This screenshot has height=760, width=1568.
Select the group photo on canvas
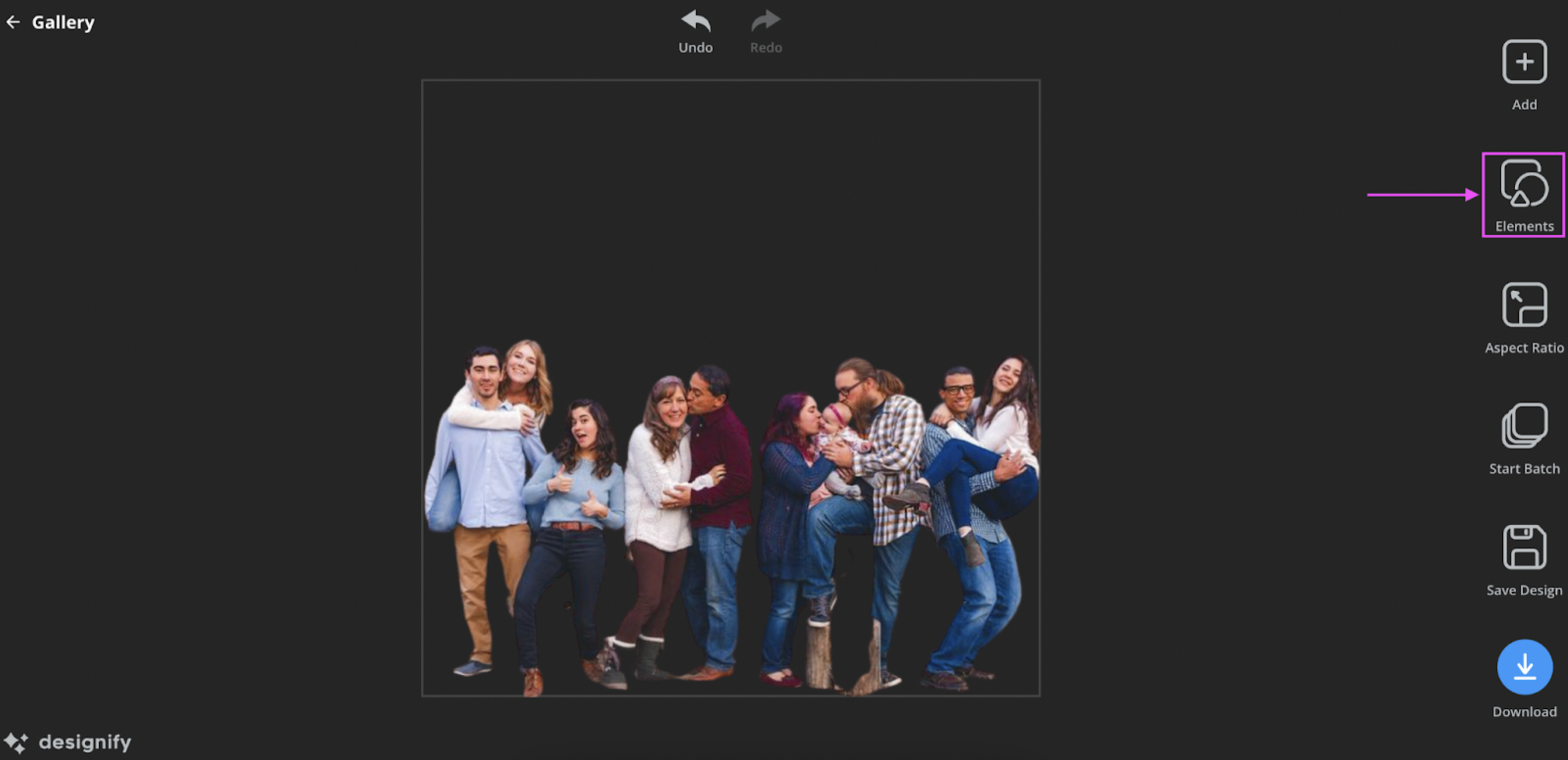pos(732,519)
